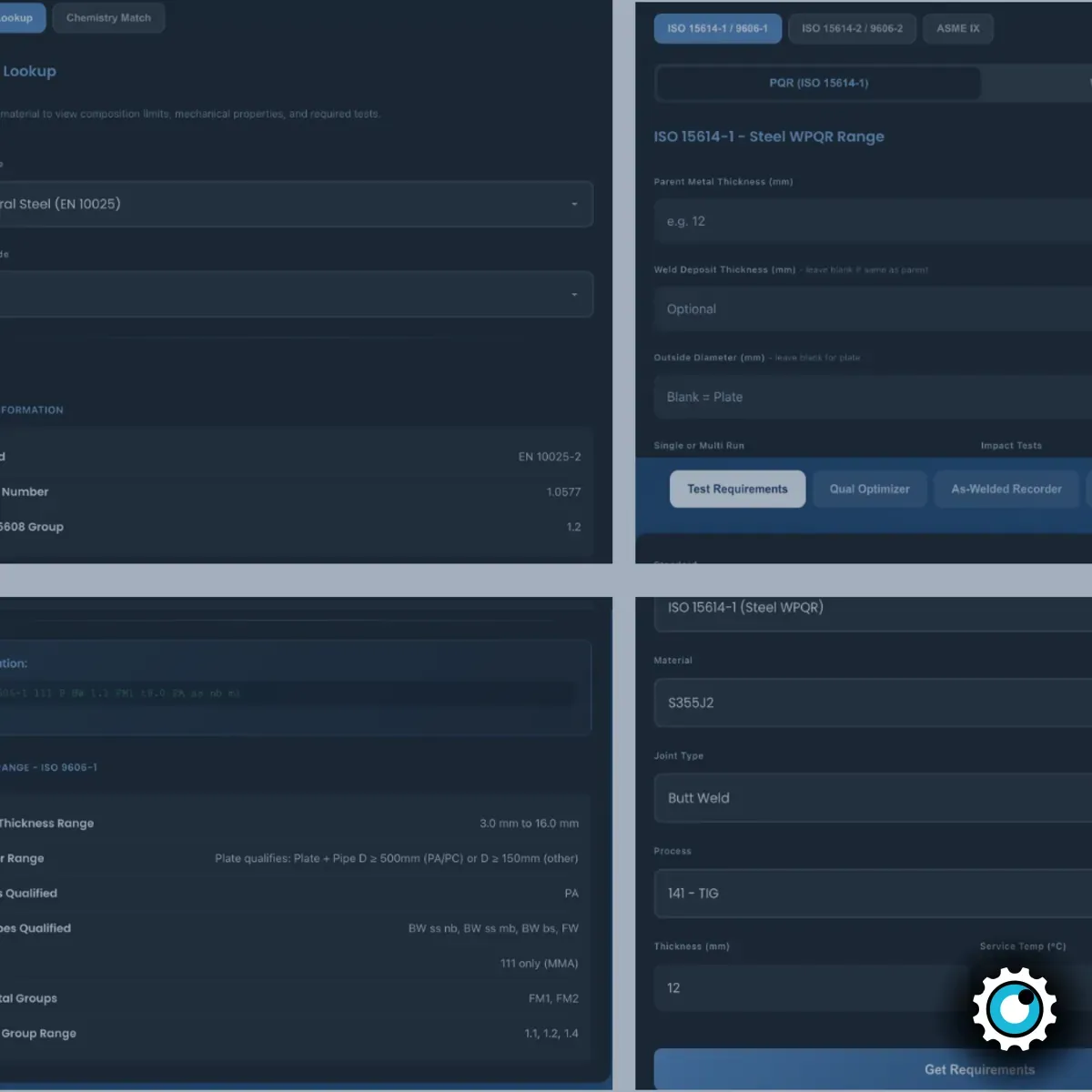Switch to the Chemistry Match tab
Viewport: 1092px width, 1092px height.
pyautogui.click(x=108, y=18)
